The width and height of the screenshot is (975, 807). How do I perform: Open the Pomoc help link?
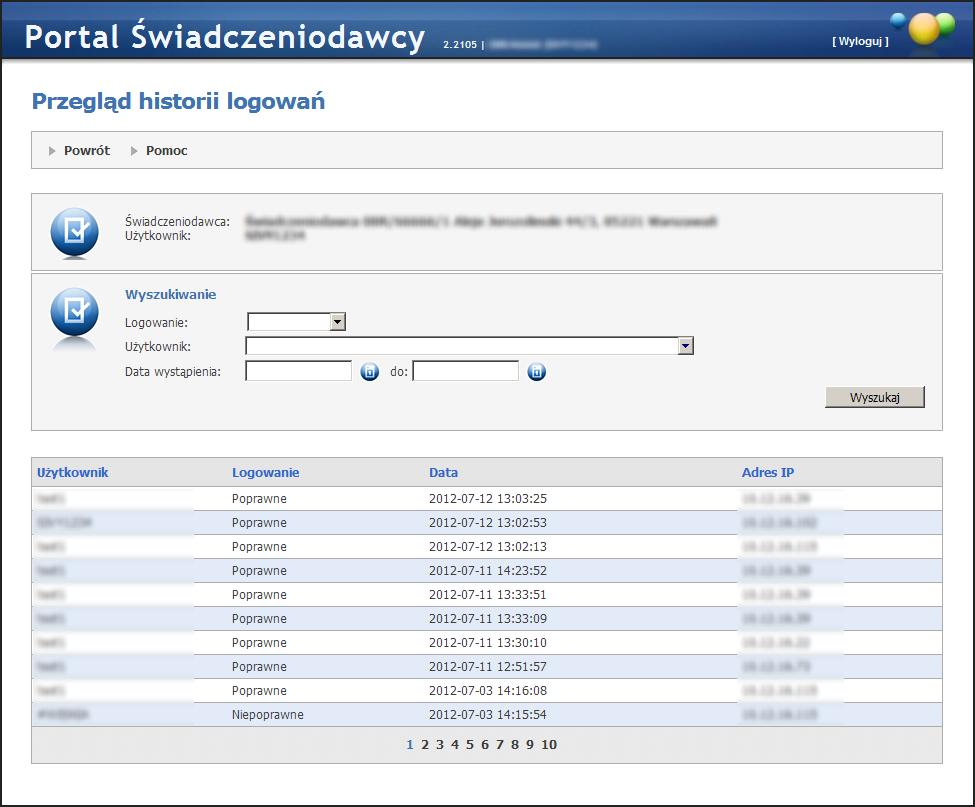(x=167, y=150)
